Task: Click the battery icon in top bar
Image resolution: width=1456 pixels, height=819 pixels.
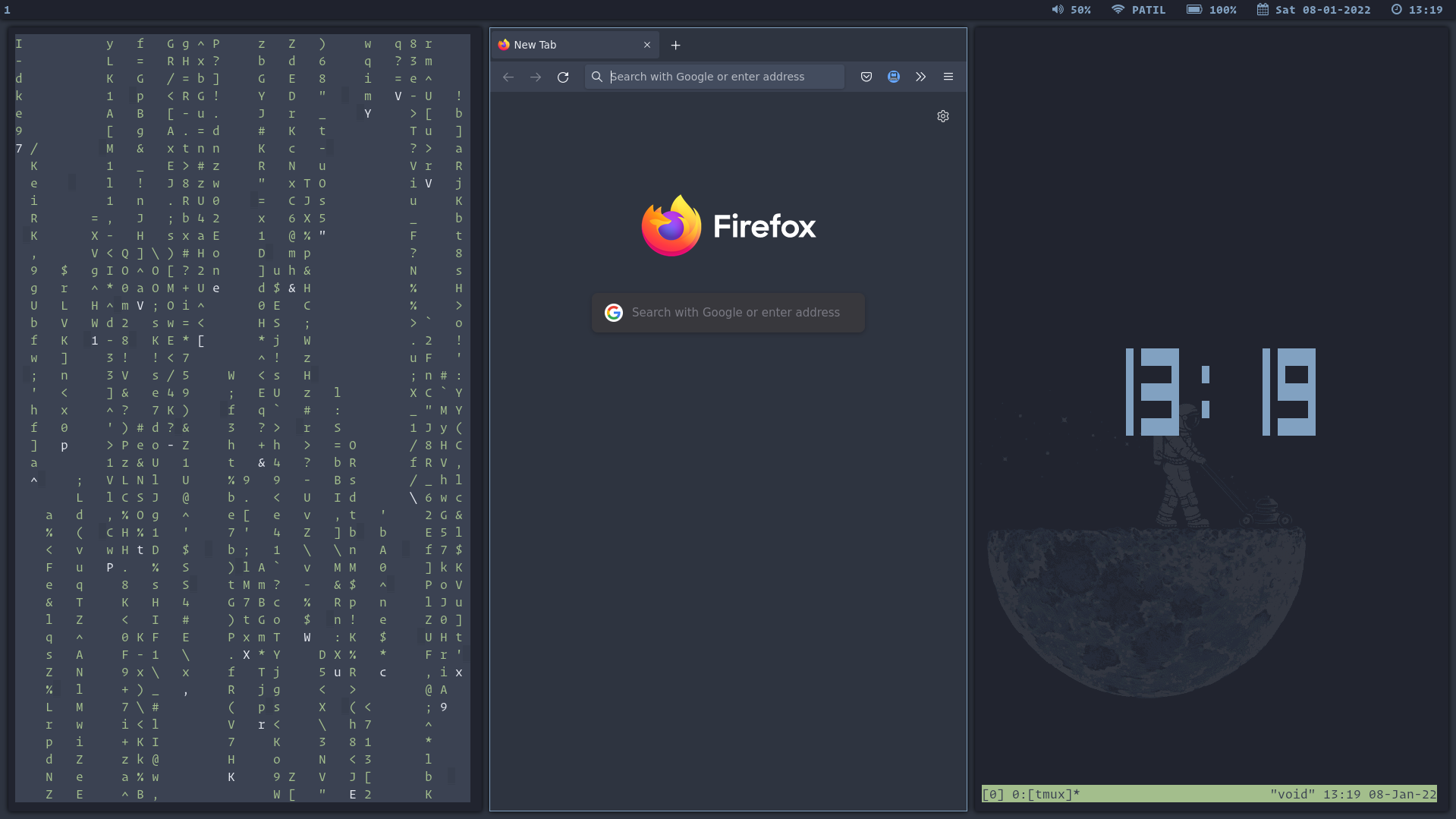Action: click(1194, 10)
